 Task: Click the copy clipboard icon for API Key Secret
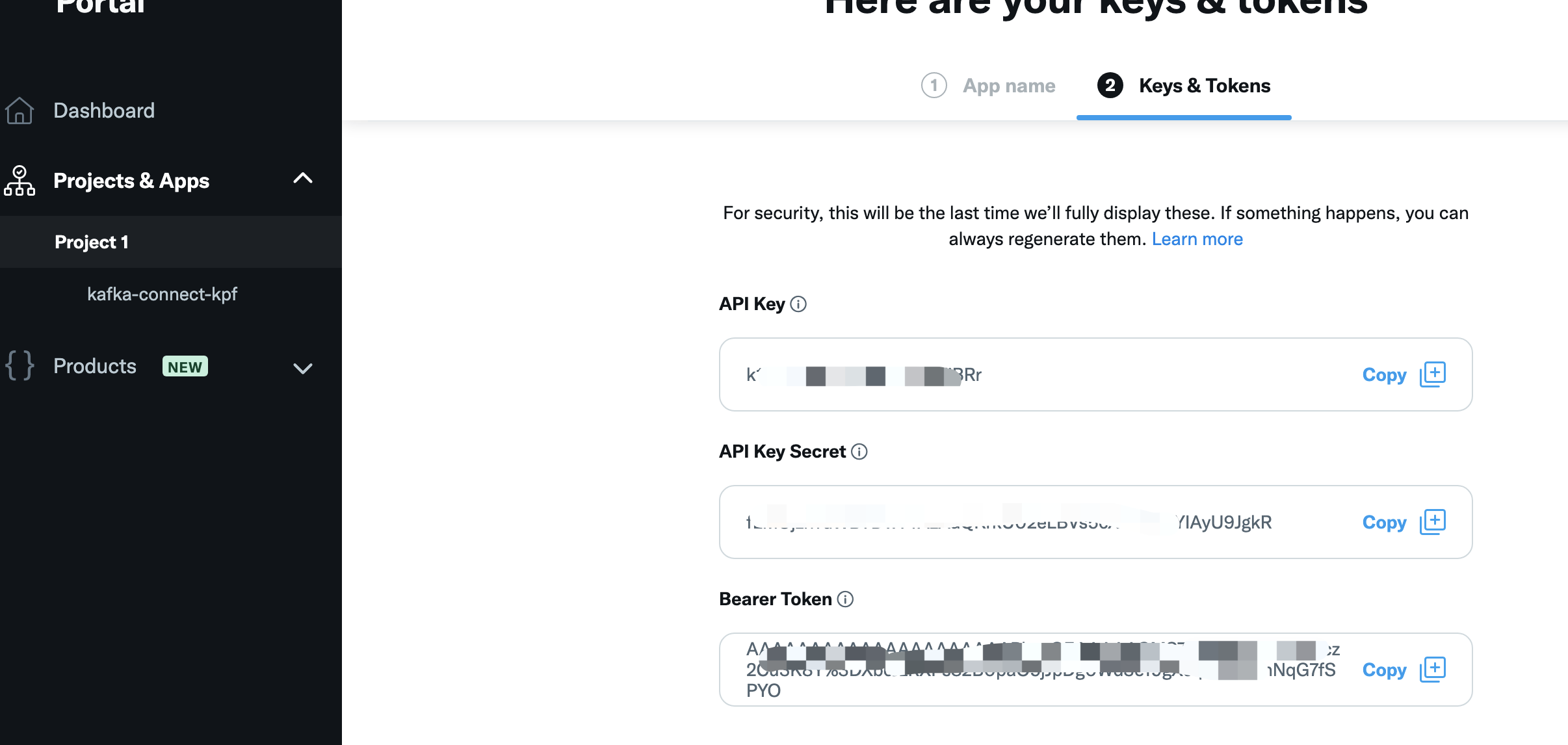click(1433, 522)
